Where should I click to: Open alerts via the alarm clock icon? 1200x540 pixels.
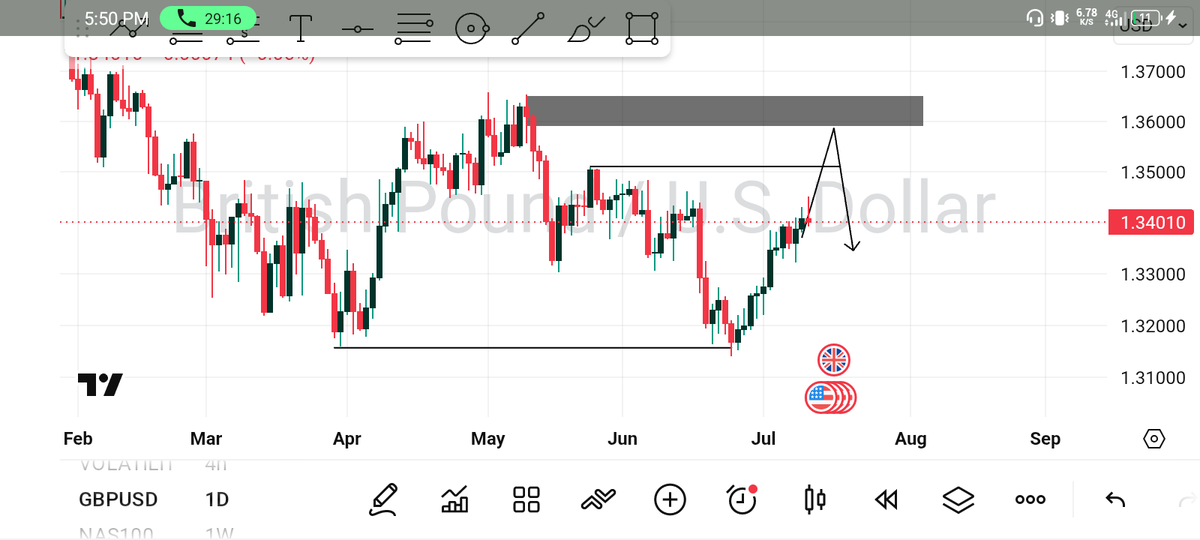click(x=742, y=499)
